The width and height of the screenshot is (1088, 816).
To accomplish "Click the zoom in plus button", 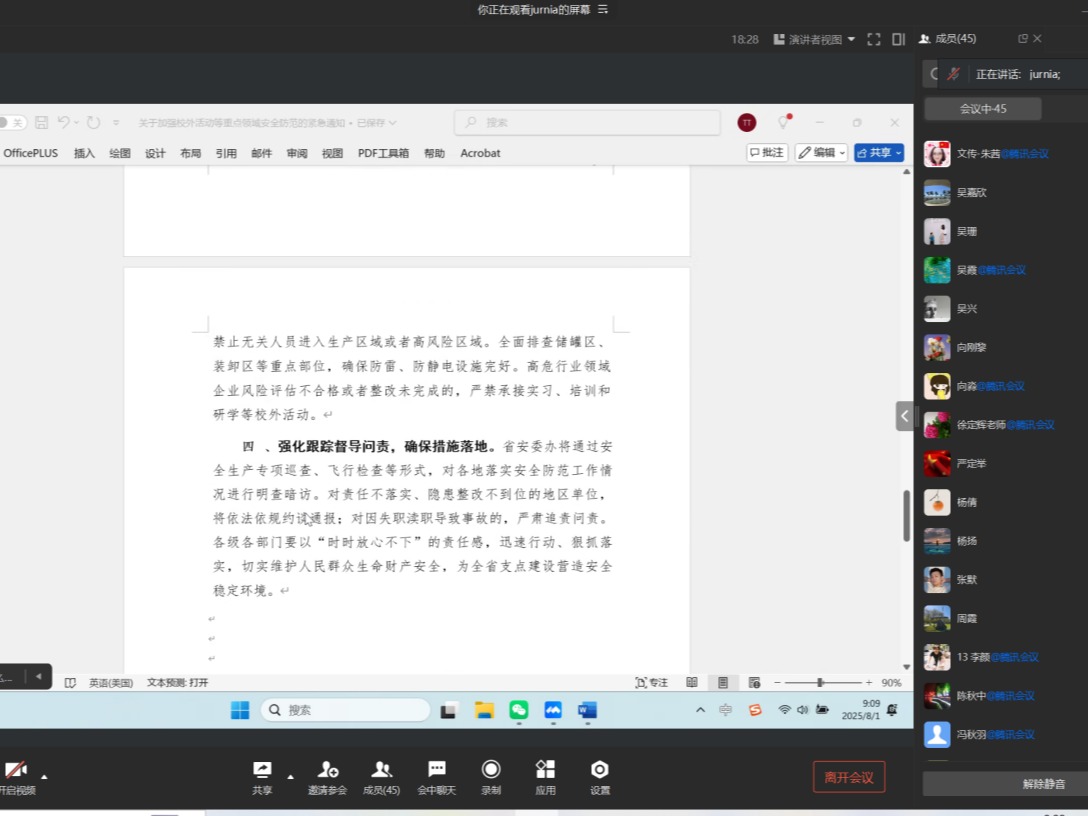I will click(869, 683).
